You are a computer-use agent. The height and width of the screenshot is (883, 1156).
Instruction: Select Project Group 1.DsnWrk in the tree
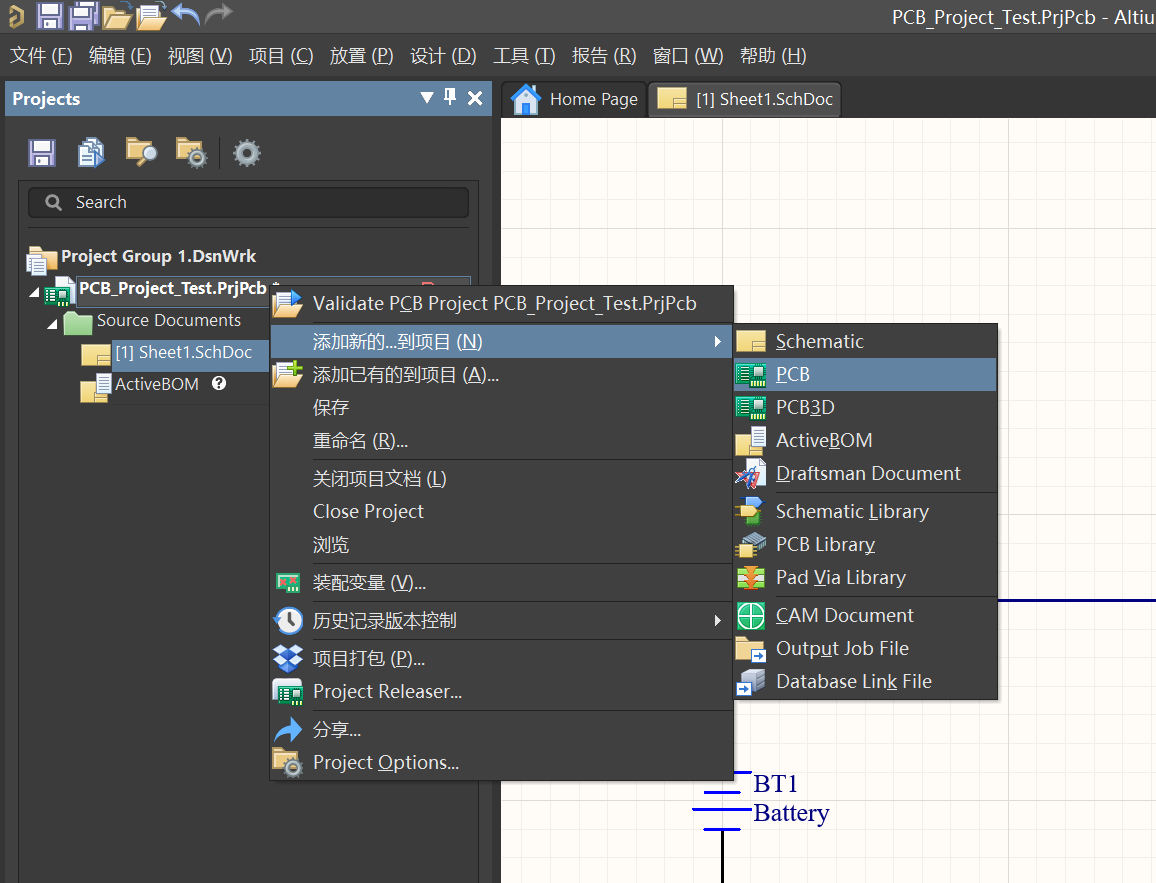point(158,256)
